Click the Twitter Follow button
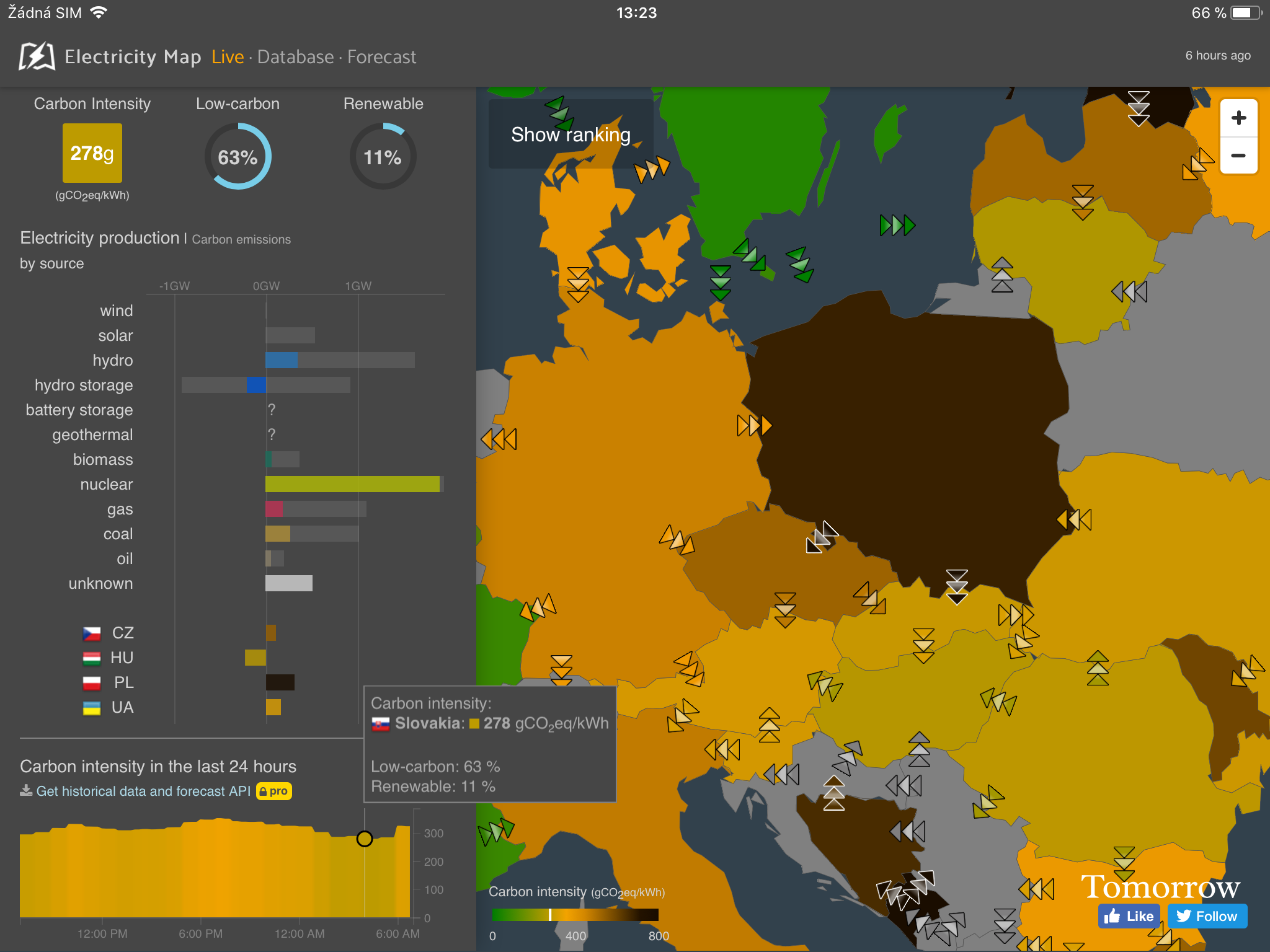 point(1207,916)
